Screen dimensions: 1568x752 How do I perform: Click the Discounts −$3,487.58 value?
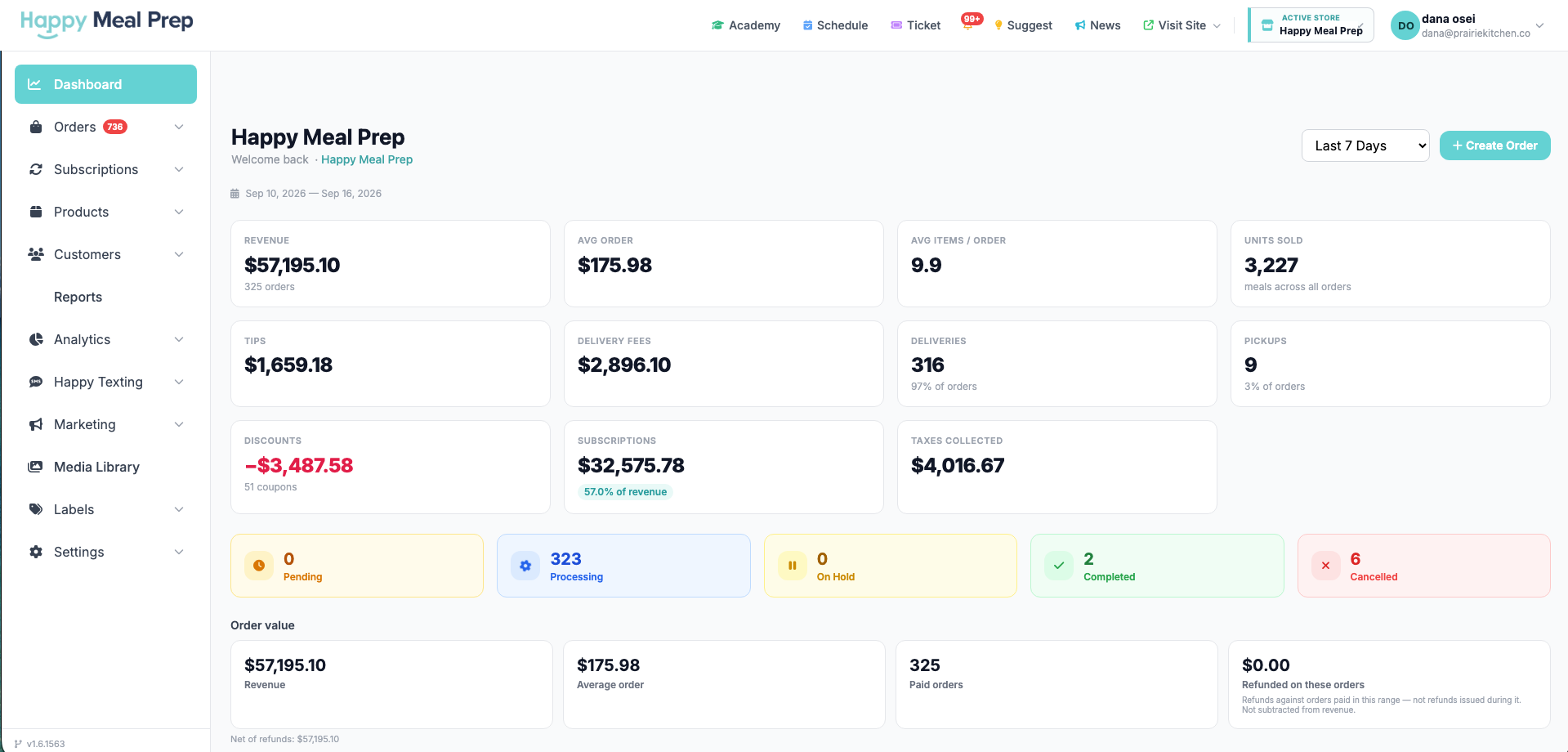[x=299, y=465]
